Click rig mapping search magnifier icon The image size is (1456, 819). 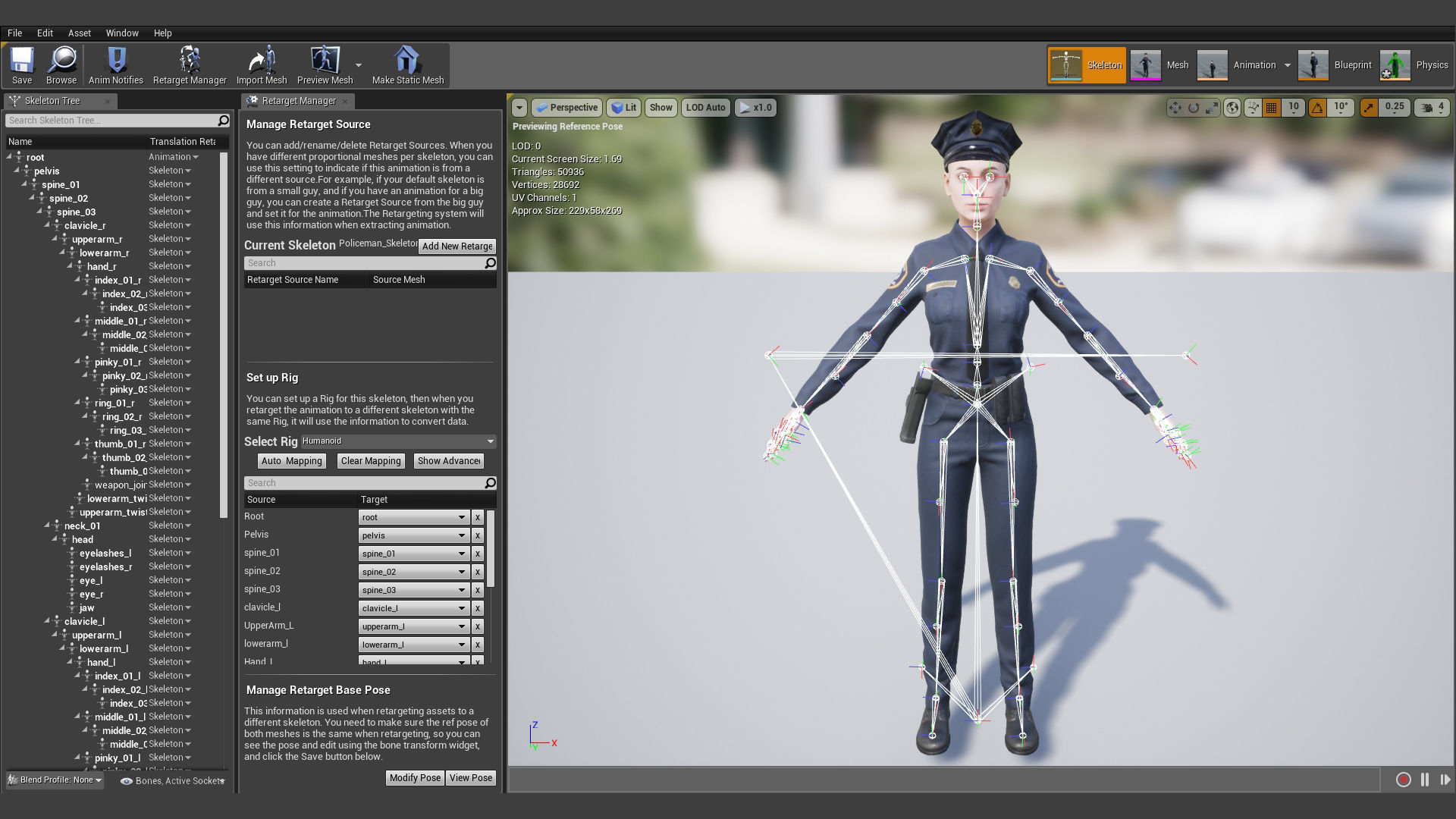(x=490, y=483)
